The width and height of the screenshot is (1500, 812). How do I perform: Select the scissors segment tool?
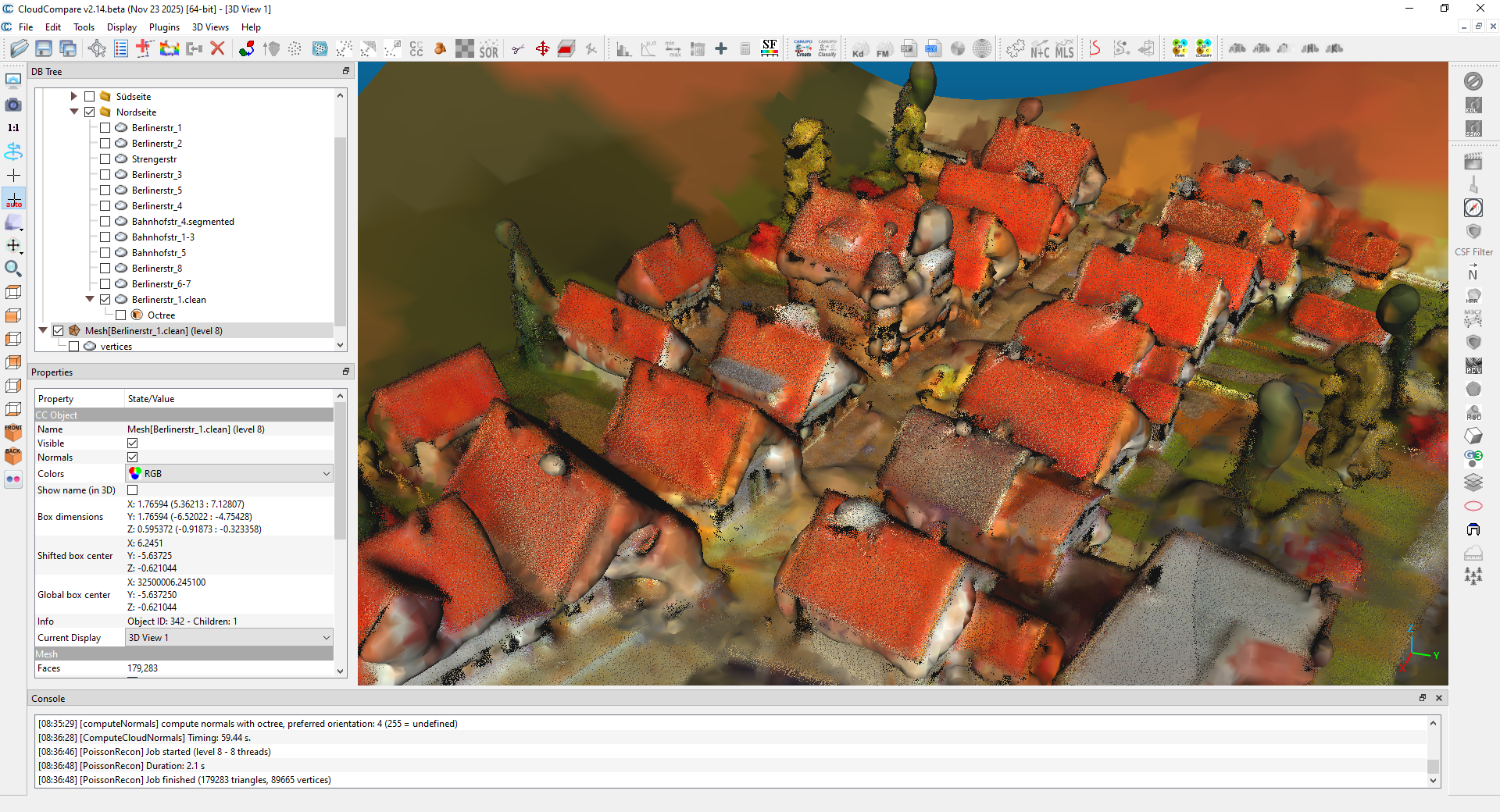(x=517, y=49)
